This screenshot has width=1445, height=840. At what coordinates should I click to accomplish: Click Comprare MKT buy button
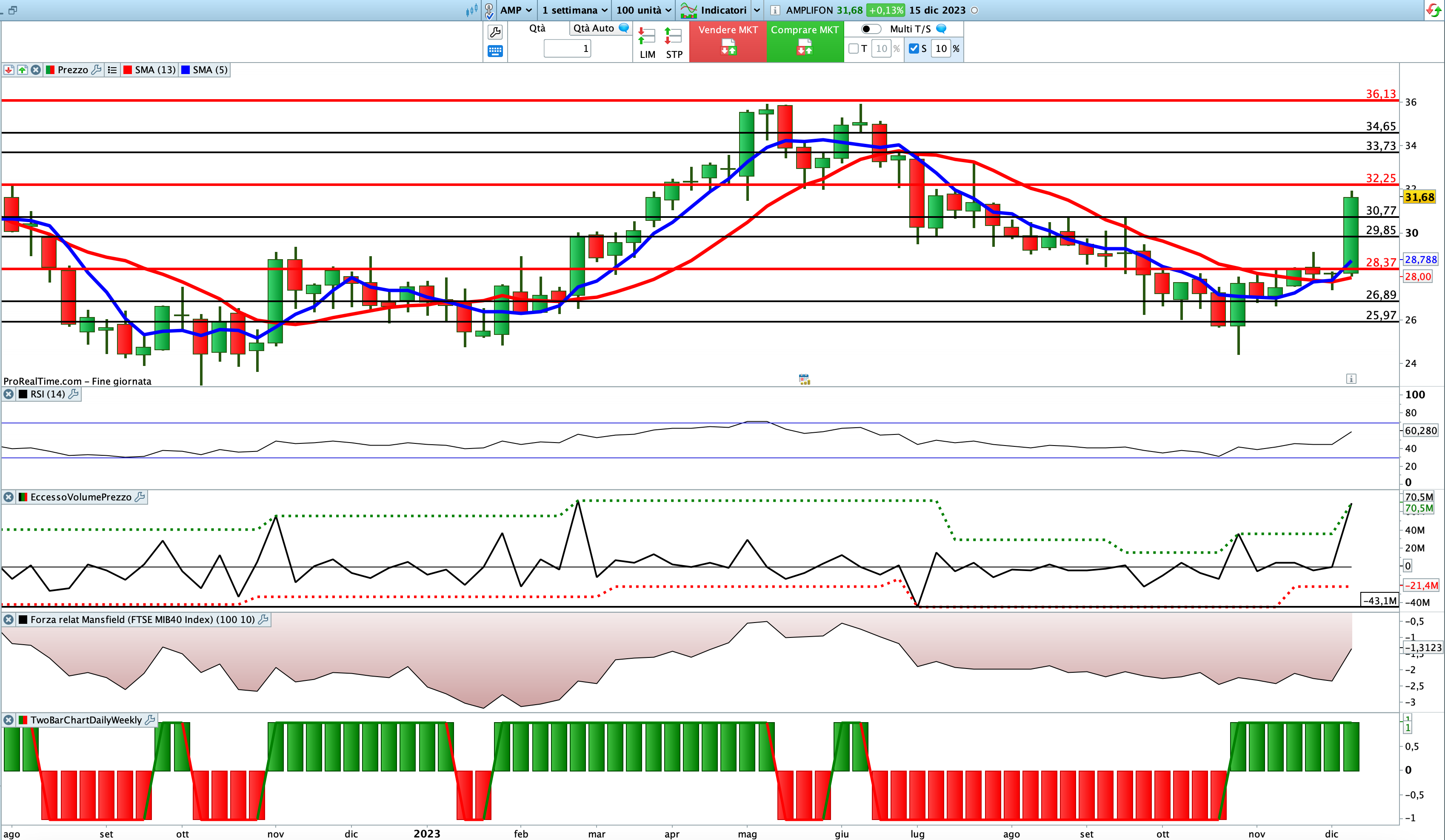point(805,41)
